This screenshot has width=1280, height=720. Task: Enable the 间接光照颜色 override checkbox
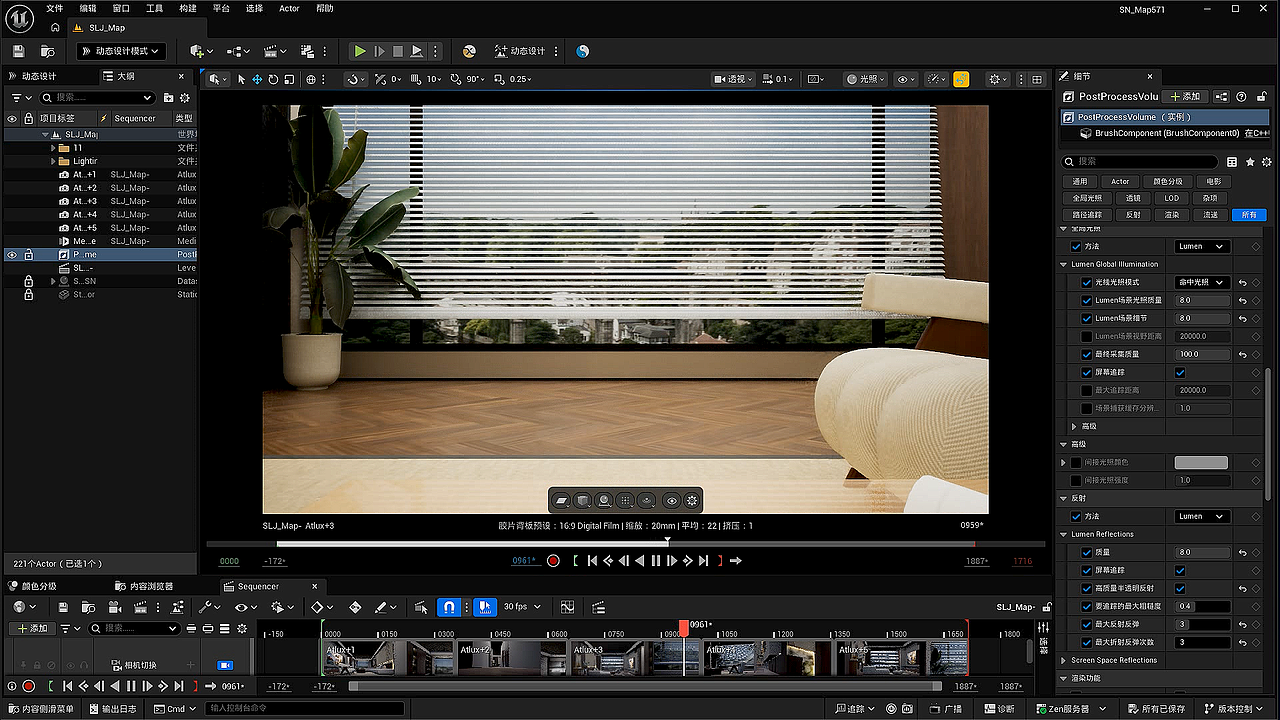(1076, 462)
